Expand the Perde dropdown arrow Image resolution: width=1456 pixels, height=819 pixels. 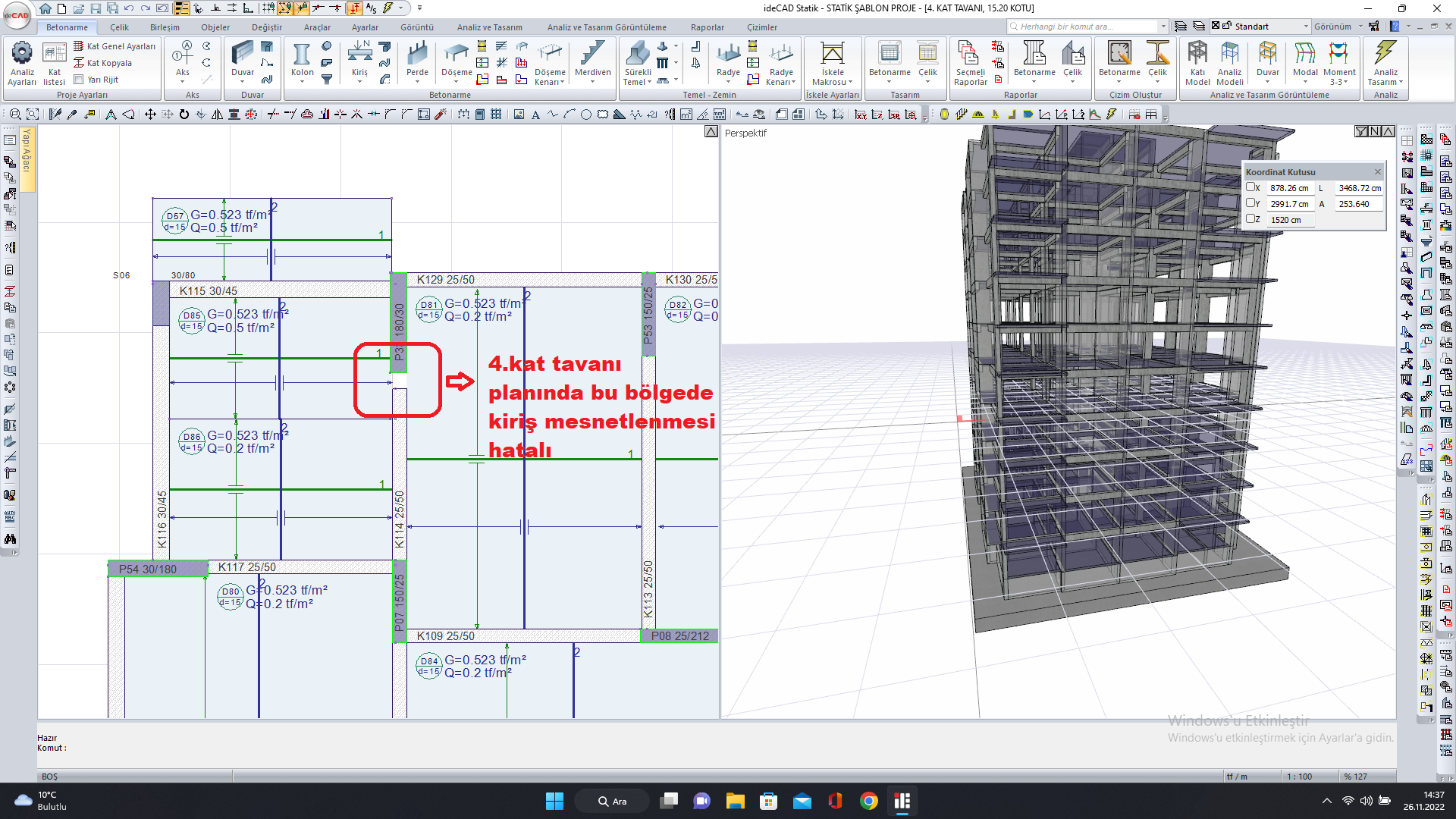point(417,82)
